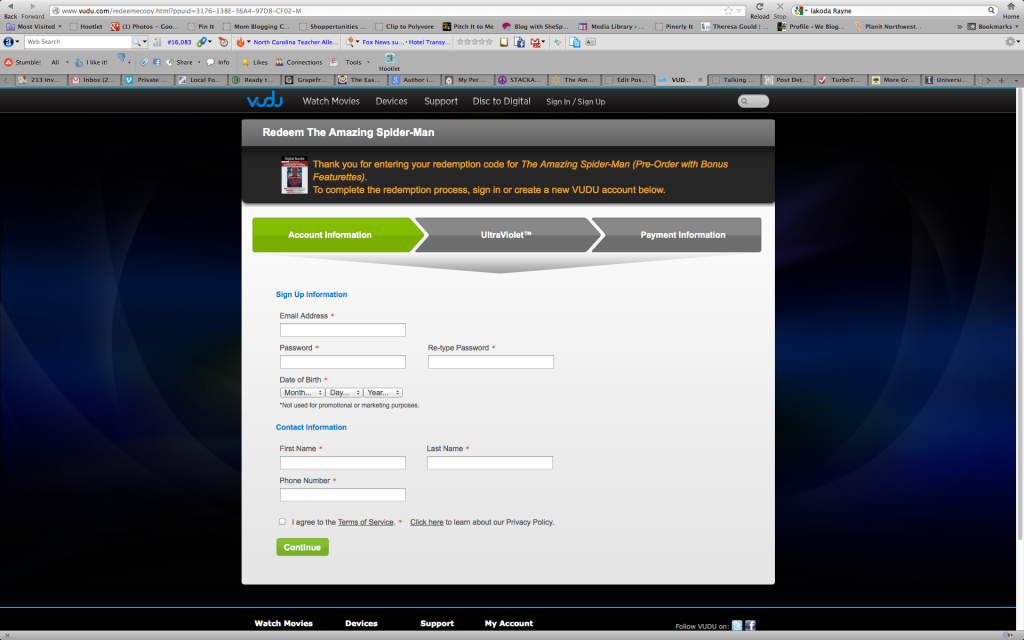Switch to the TurboT... tab

840,80
